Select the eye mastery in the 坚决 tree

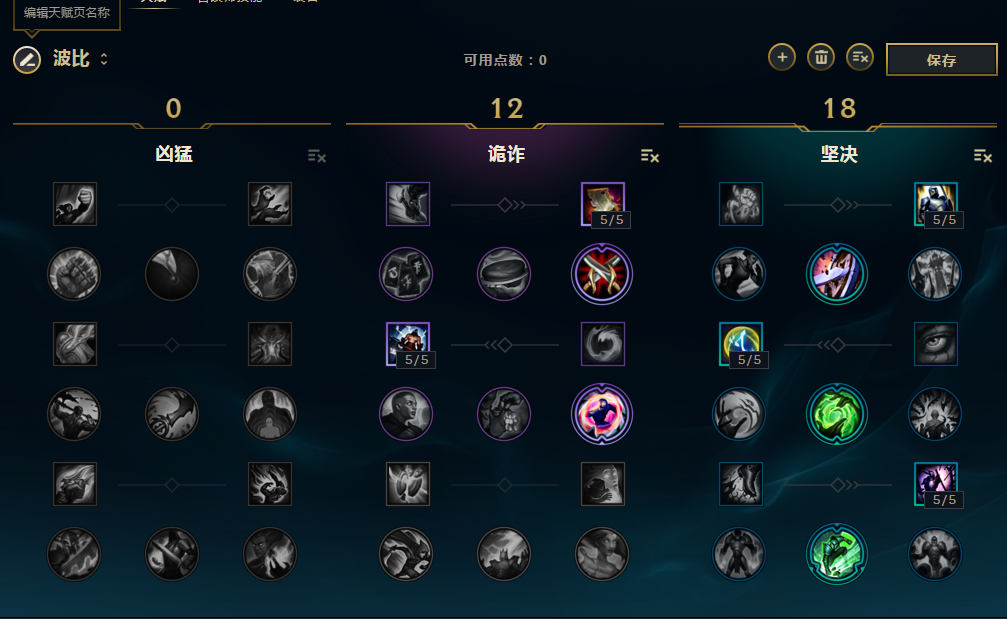[x=936, y=344]
